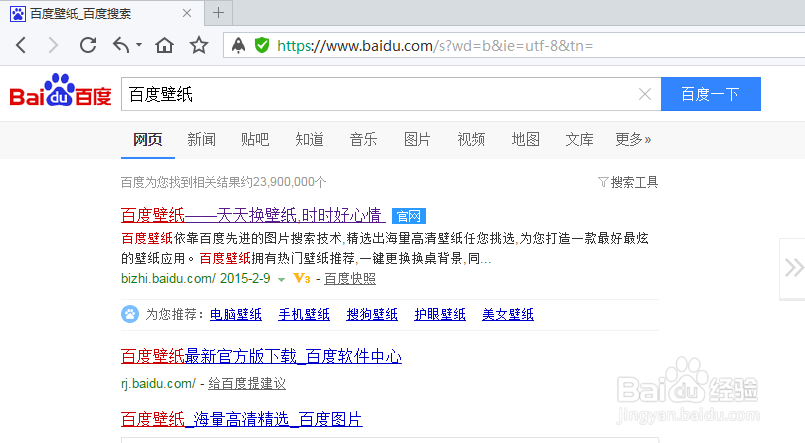Click the Baidu logo
The image size is (805, 443).
pyautogui.click(x=61, y=90)
